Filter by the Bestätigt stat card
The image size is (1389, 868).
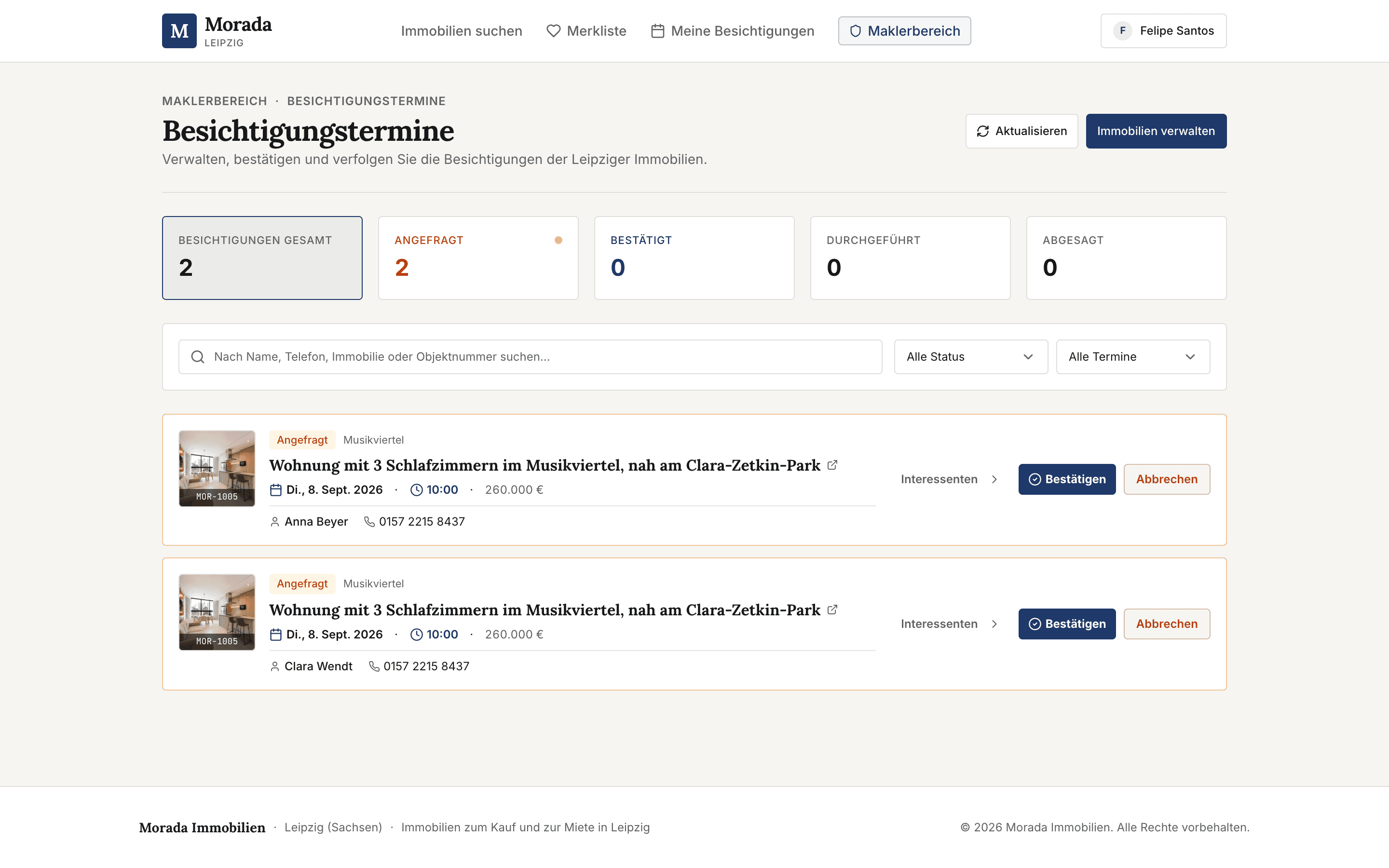coord(694,258)
